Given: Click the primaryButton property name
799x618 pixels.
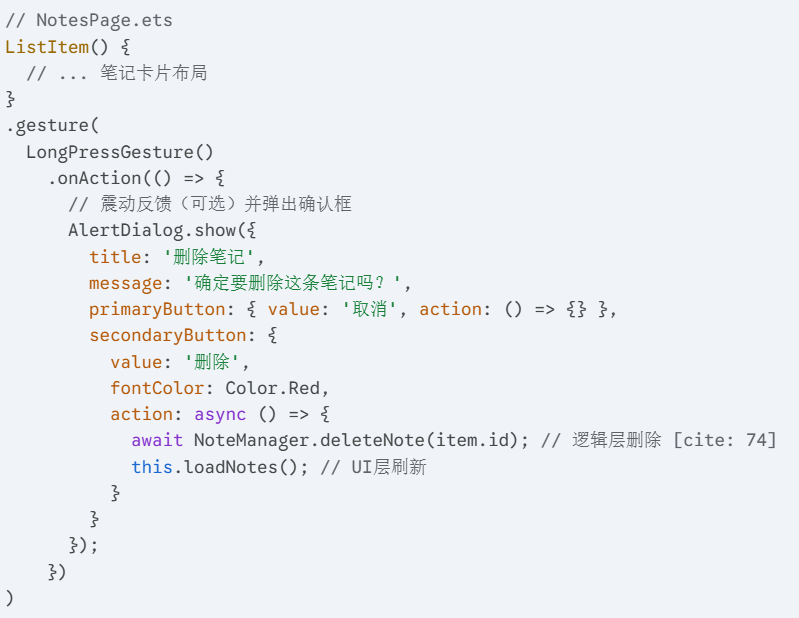Looking at the screenshot, I should pos(157,309).
